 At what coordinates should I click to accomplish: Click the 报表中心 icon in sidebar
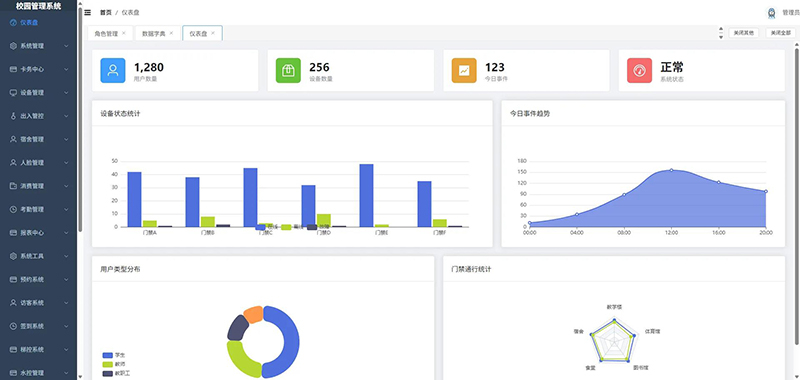13,233
